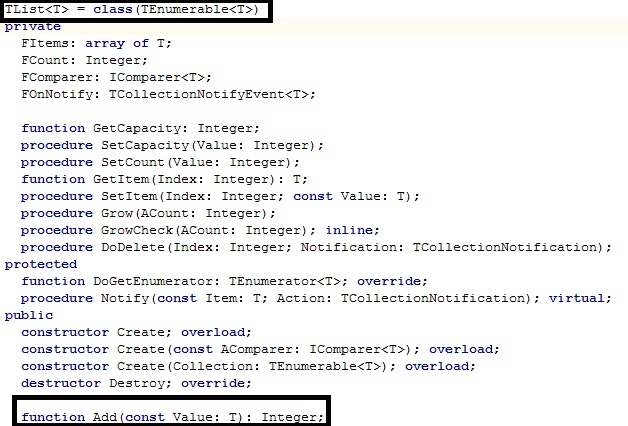Click the 'protected' keyword
628x426 pixels.
(41, 264)
